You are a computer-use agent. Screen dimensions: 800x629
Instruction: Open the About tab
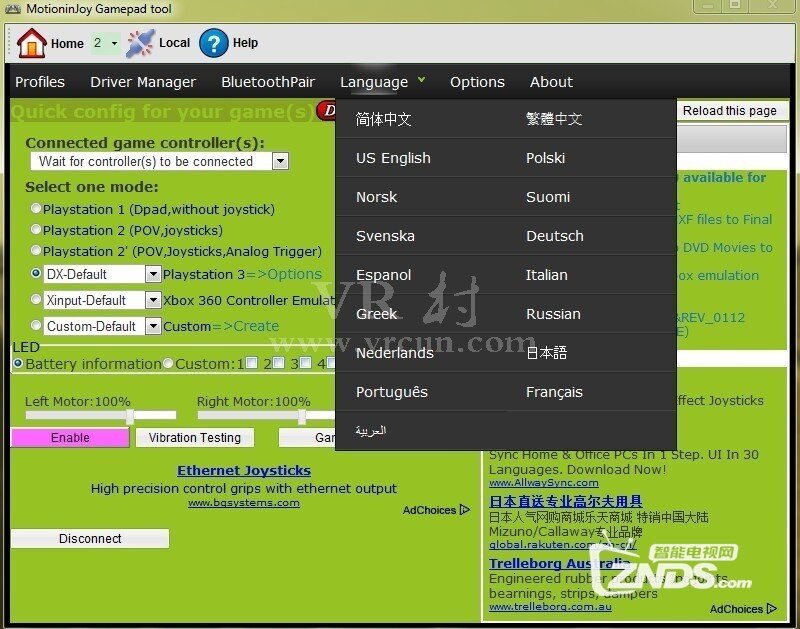coord(551,82)
